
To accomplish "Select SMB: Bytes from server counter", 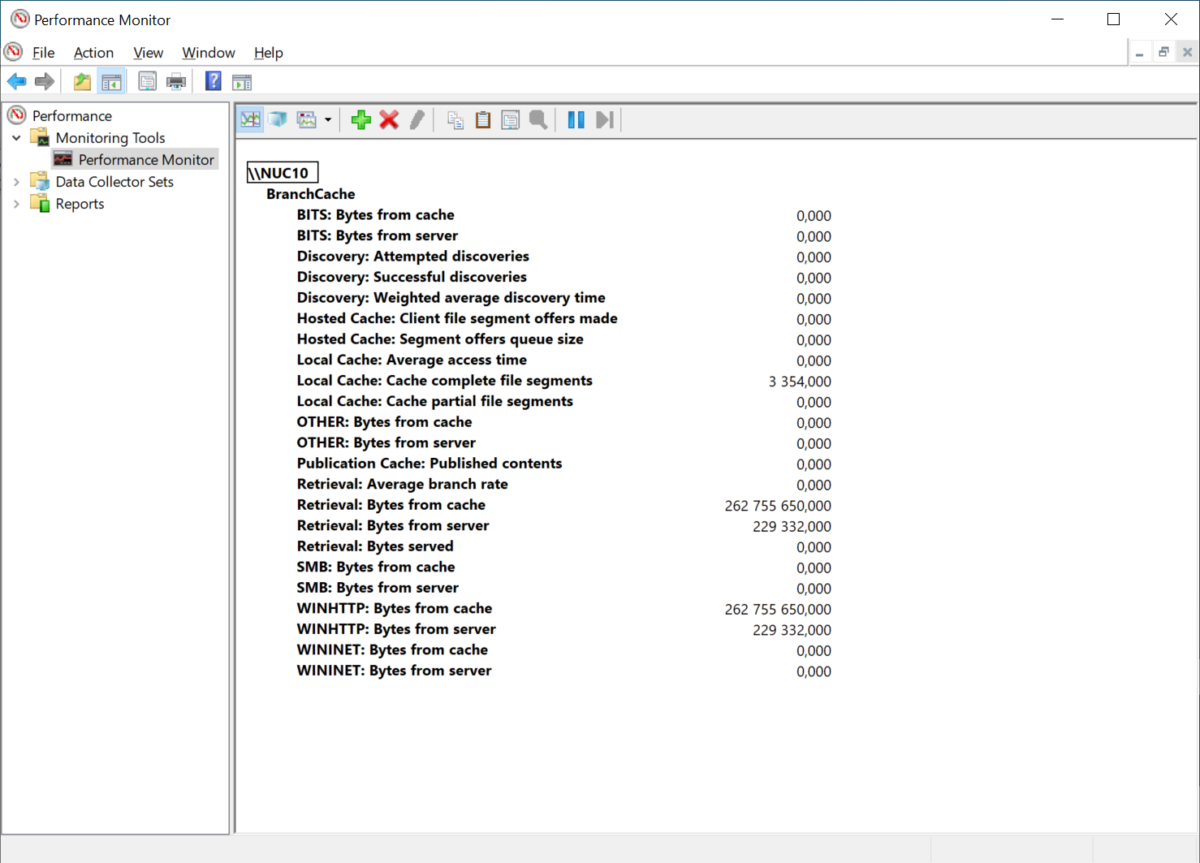I will click(378, 588).
